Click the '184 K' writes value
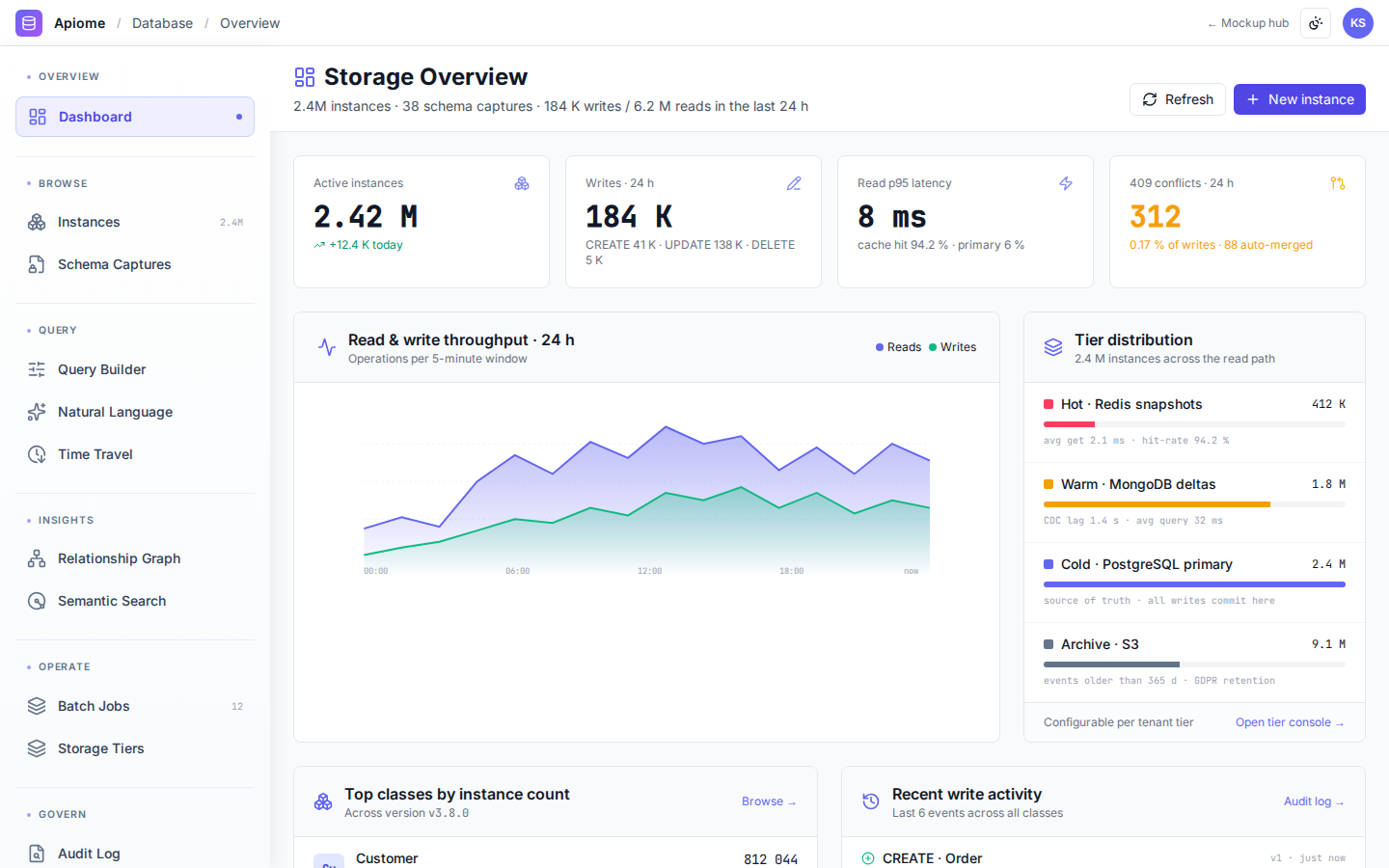 click(629, 217)
